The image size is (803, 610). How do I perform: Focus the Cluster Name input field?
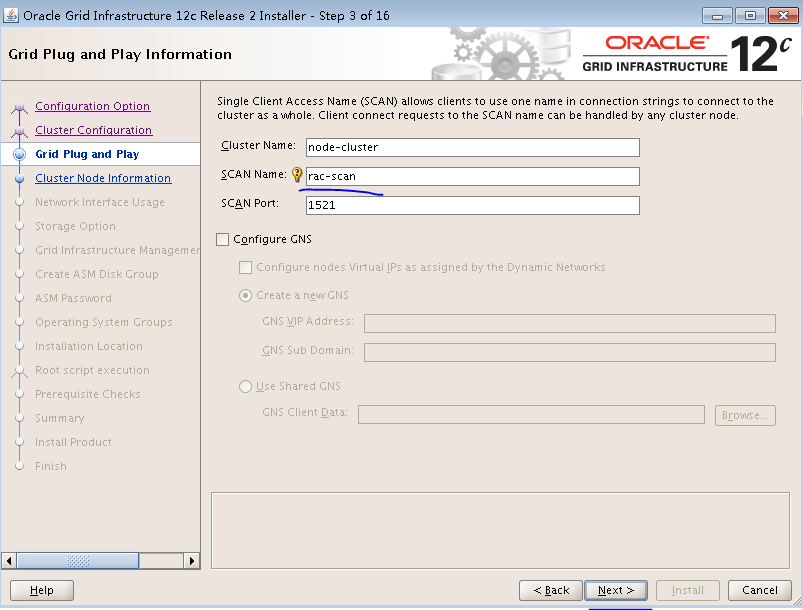[473, 148]
